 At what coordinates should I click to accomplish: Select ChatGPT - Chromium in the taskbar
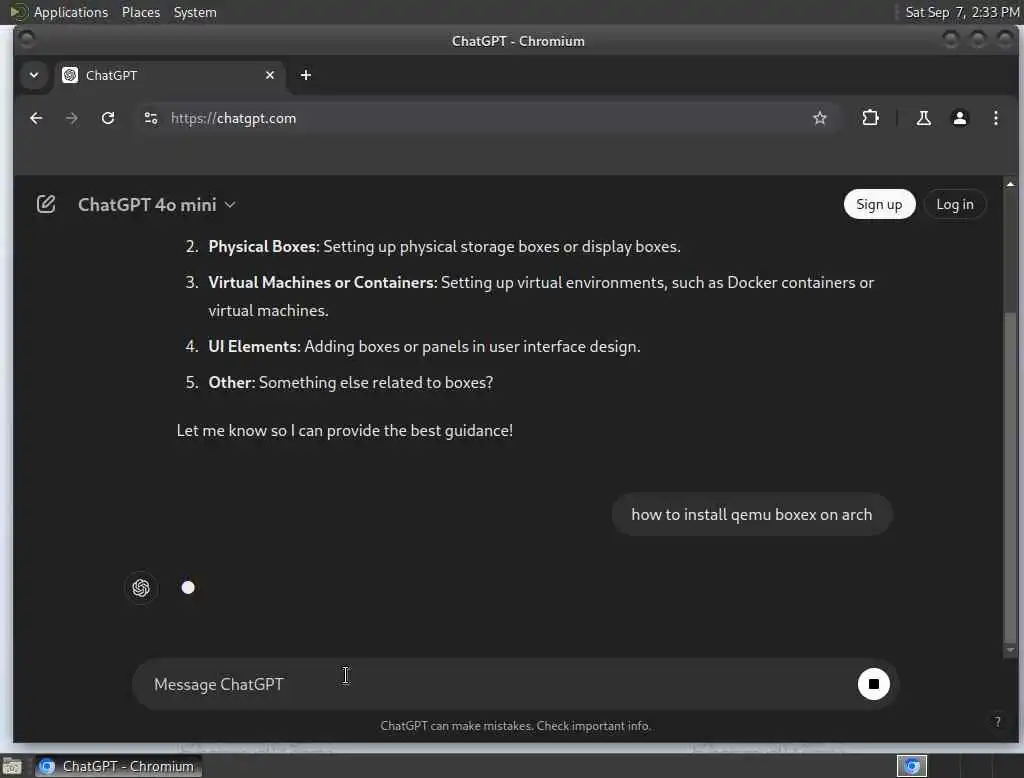pos(118,766)
